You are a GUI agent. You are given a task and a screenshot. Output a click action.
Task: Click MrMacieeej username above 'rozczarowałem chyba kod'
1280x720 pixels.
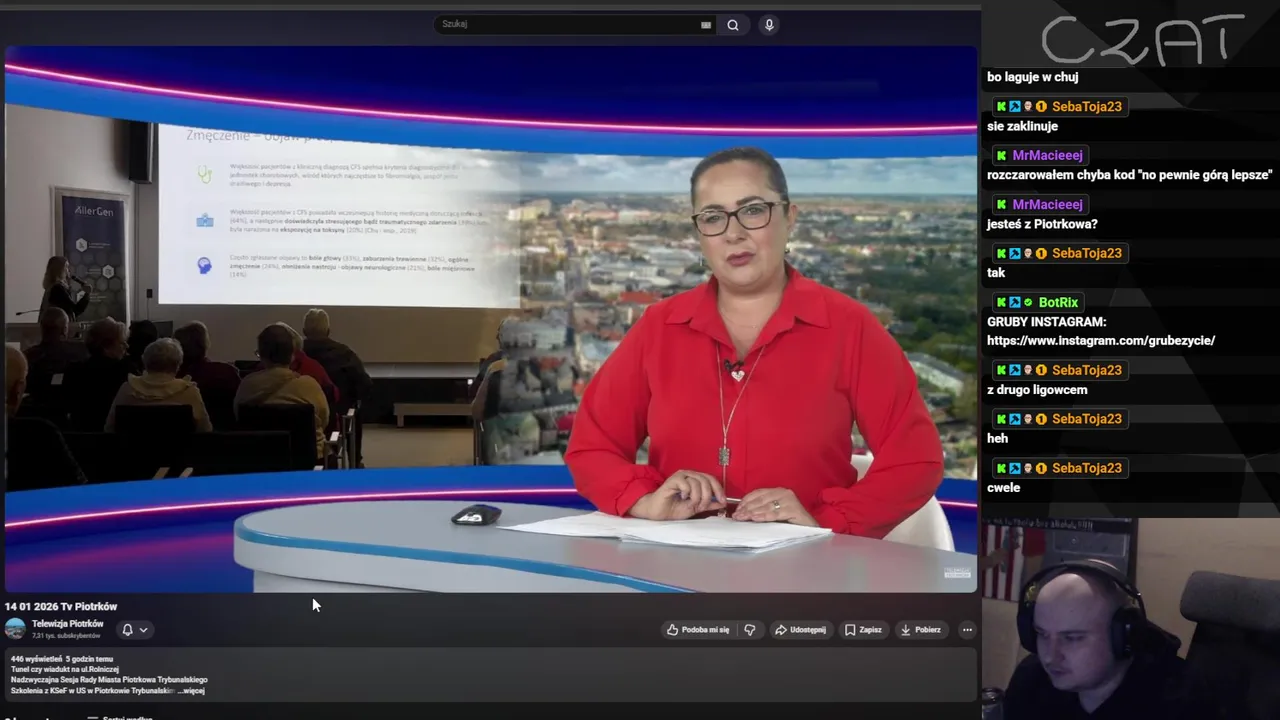[1047, 155]
